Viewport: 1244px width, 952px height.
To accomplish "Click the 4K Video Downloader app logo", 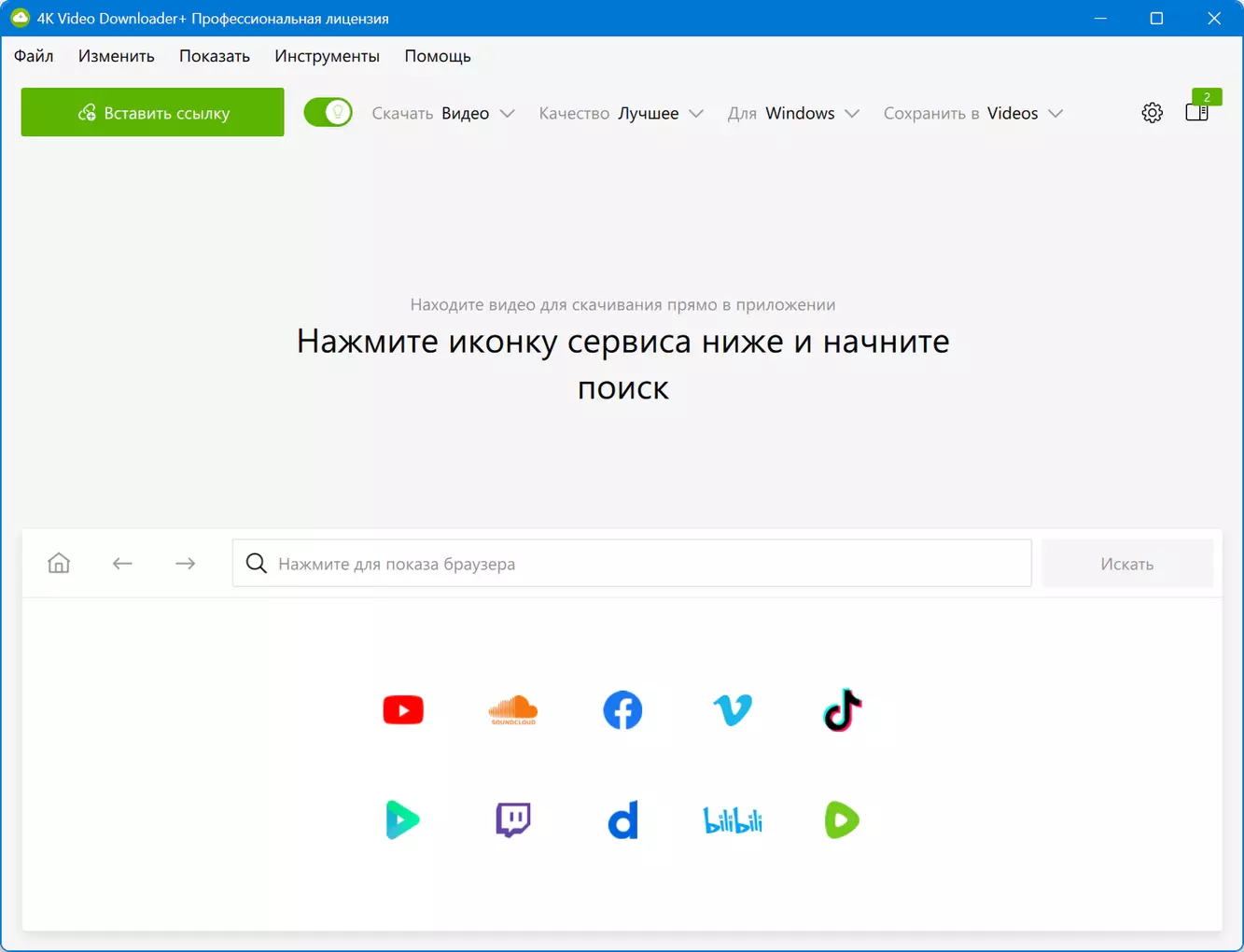I will [20, 18].
